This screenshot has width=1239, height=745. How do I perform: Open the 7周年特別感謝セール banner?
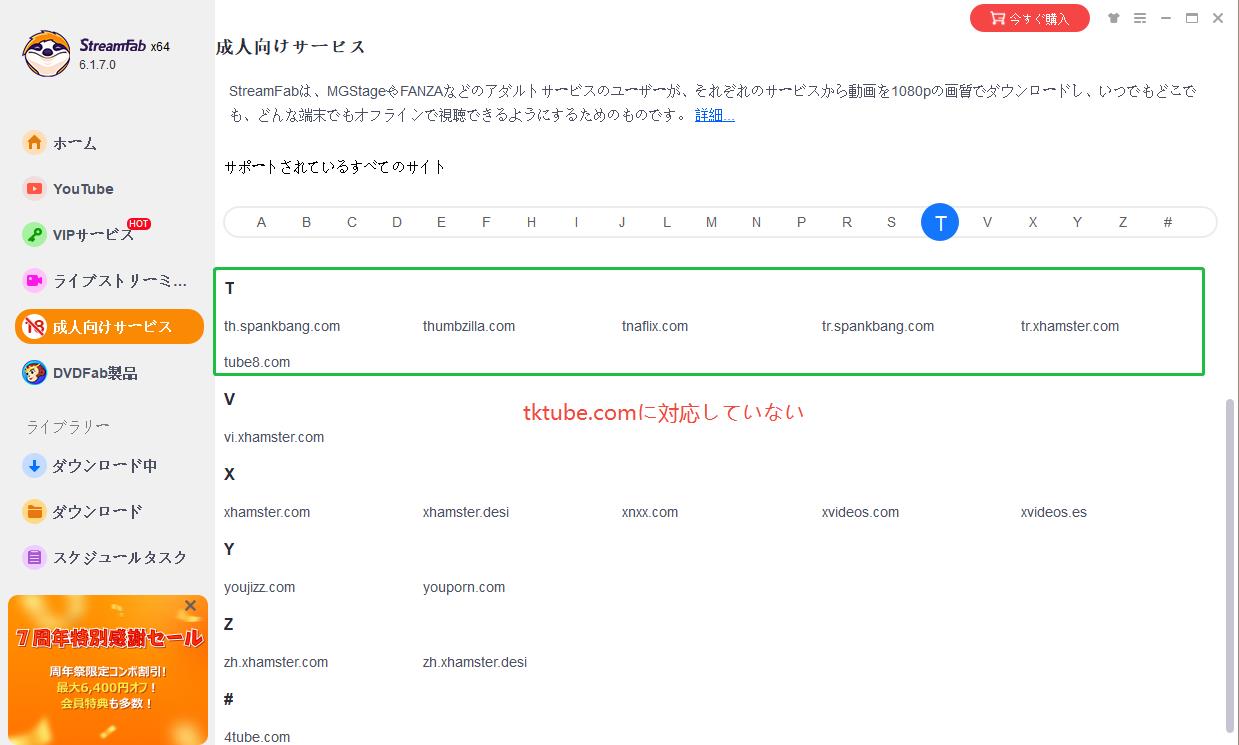click(x=108, y=670)
